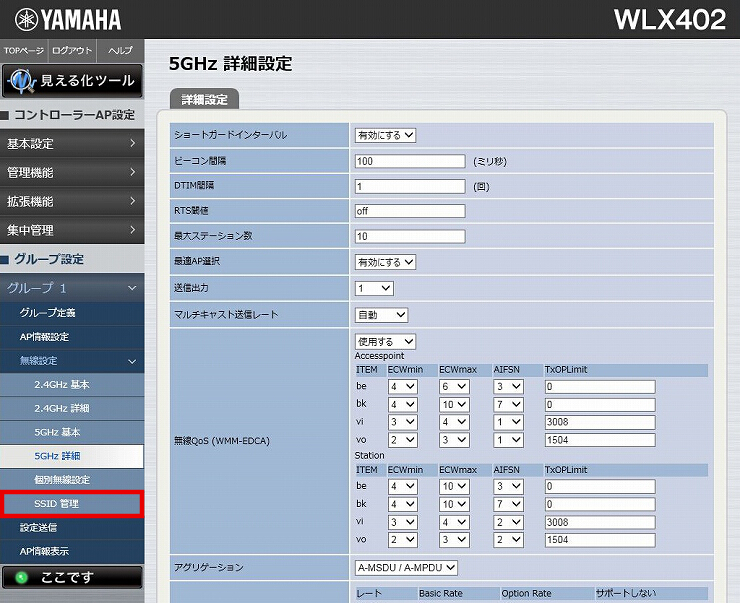Image resolution: width=740 pixels, height=603 pixels.
Task: Open Accesspoint be ECWmin dropdown
Action: point(403,387)
